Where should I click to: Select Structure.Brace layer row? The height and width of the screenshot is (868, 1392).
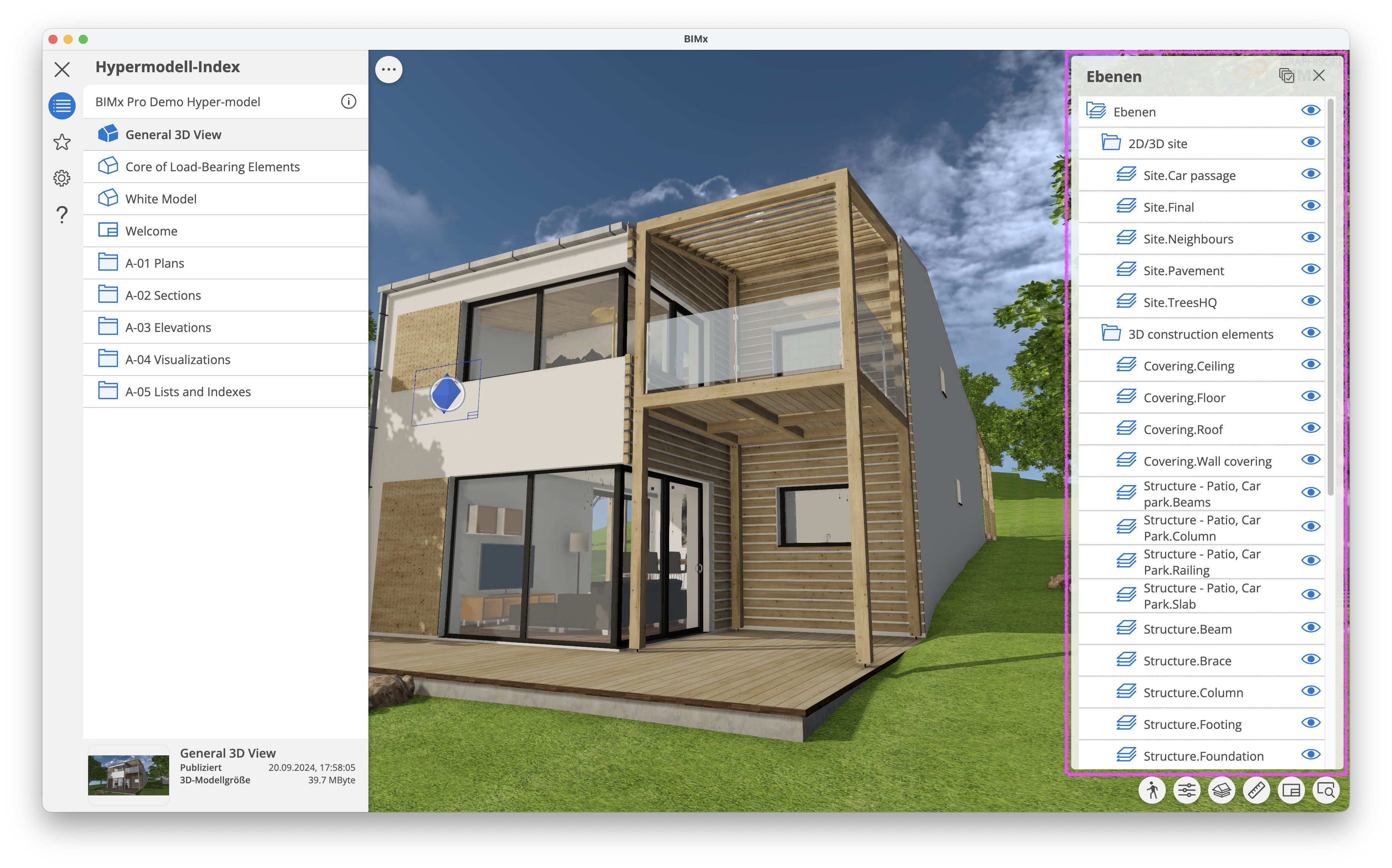tap(1201, 660)
